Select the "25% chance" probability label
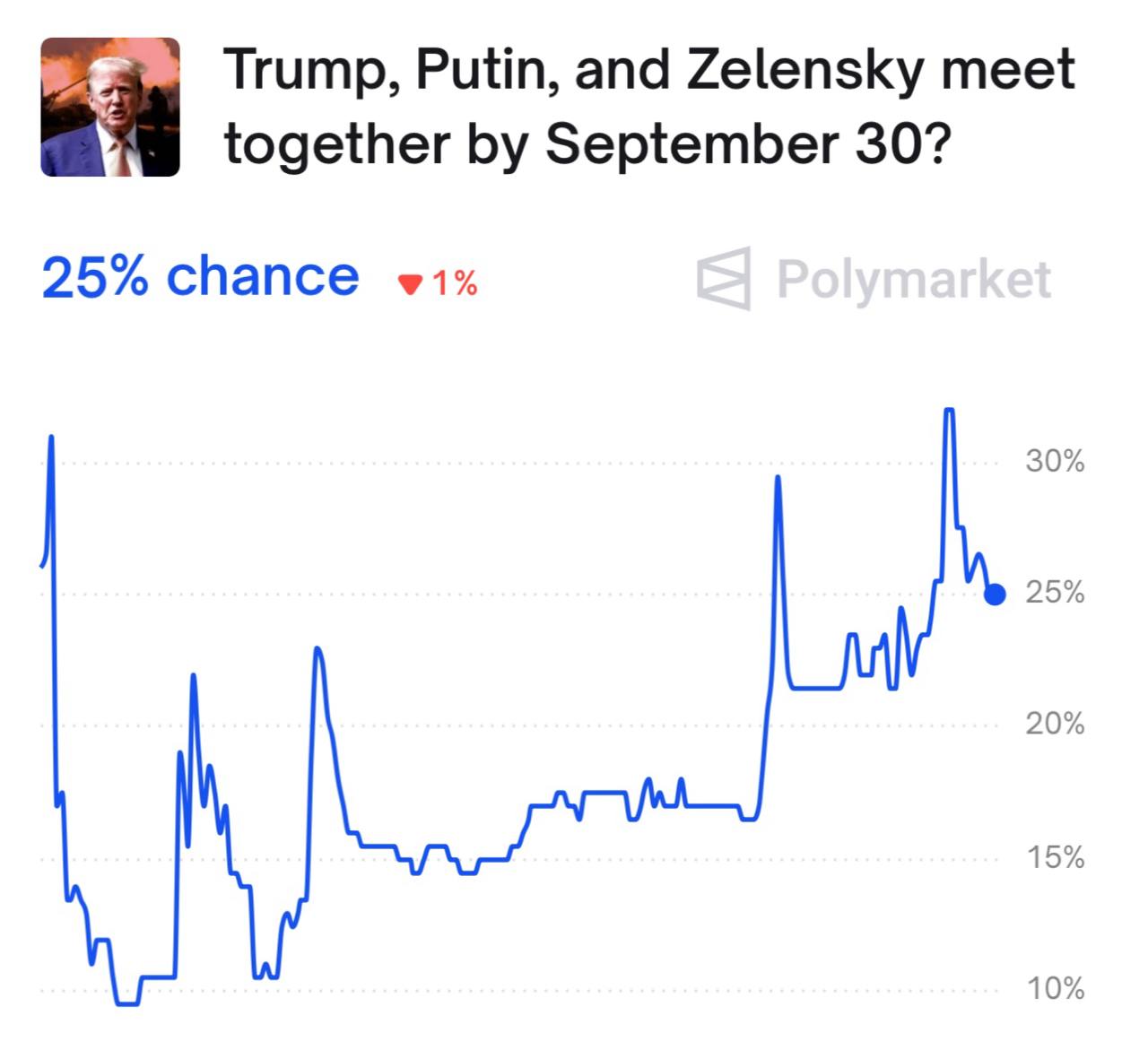1148x1050 pixels. pyautogui.click(x=200, y=276)
